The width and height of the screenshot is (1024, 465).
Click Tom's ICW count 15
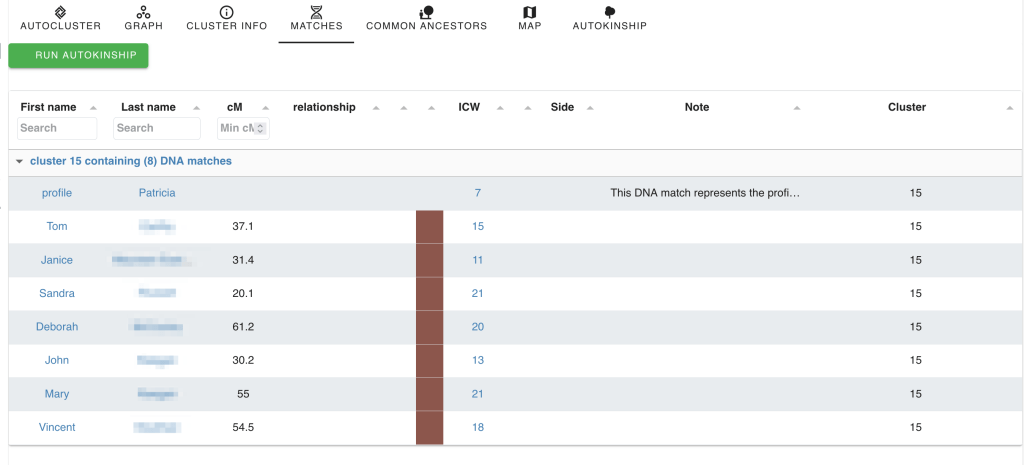[x=478, y=227]
